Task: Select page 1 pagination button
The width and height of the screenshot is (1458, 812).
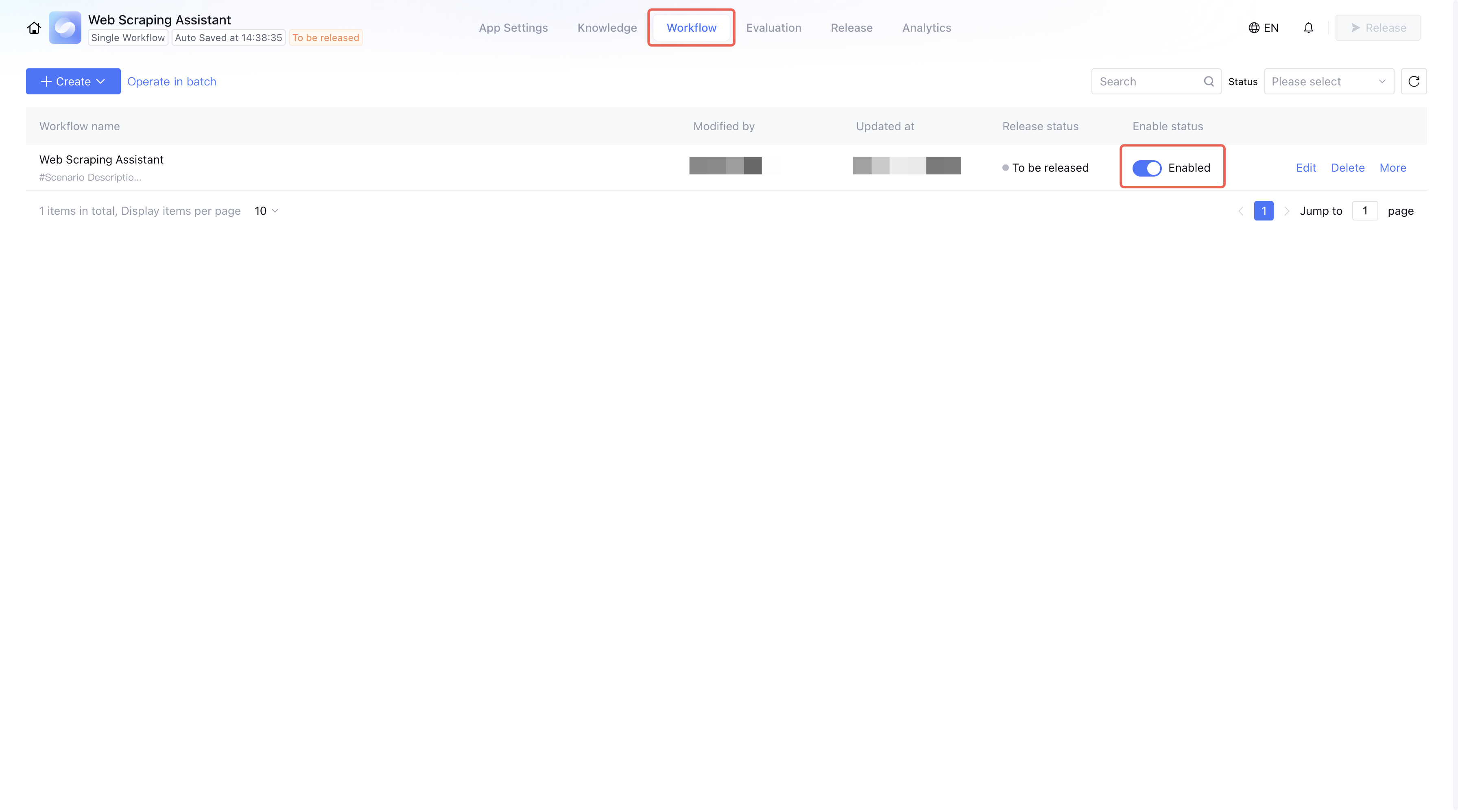Action: [x=1263, y=211]
